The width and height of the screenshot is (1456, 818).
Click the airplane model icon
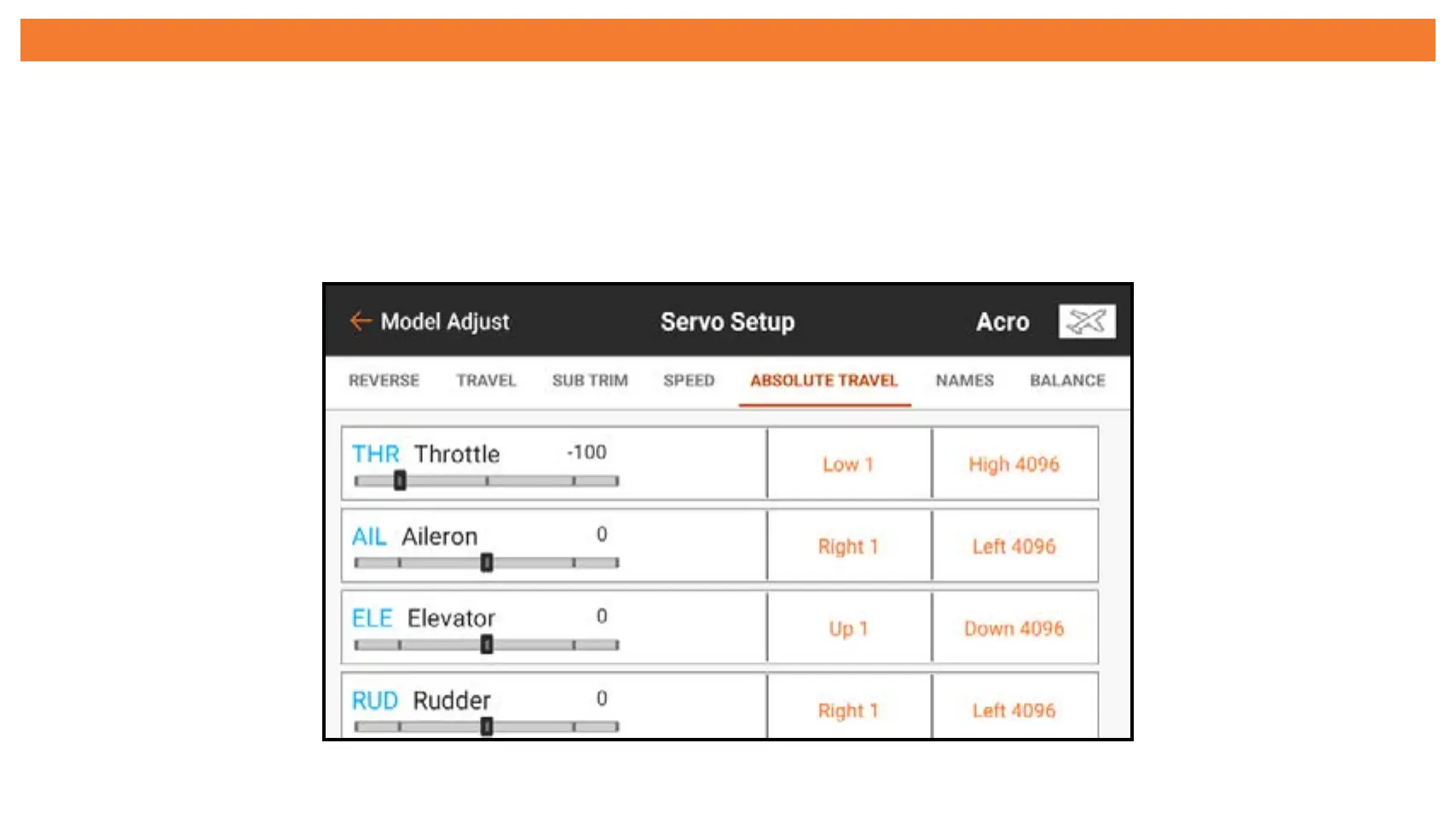coord(1086,321)
